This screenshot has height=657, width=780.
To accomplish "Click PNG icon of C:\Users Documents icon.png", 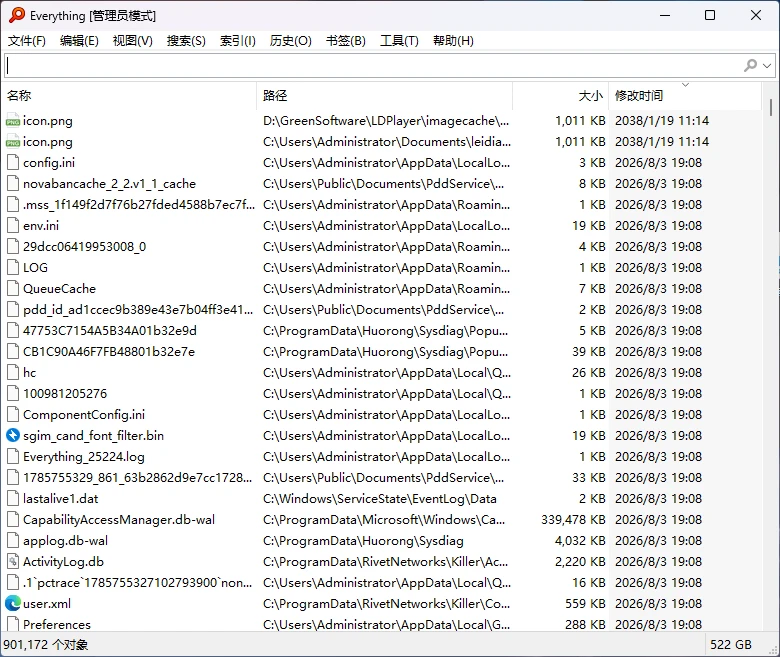I will coord(13,142).
